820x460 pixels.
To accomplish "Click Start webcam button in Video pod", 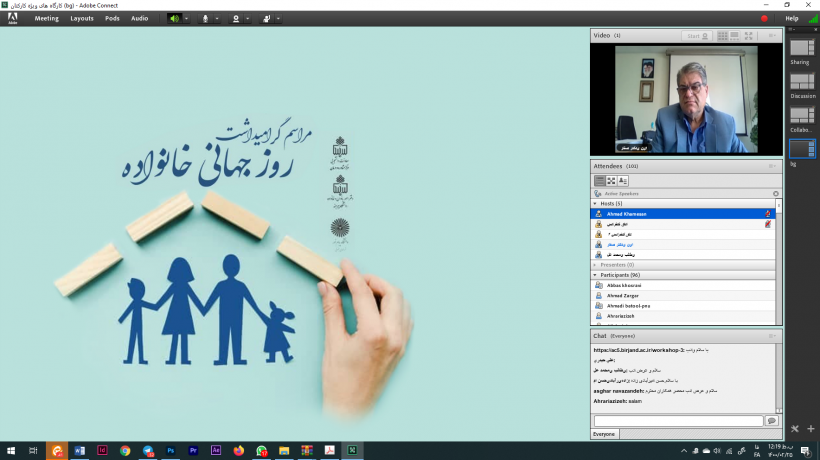I will (x=697, y=36).
